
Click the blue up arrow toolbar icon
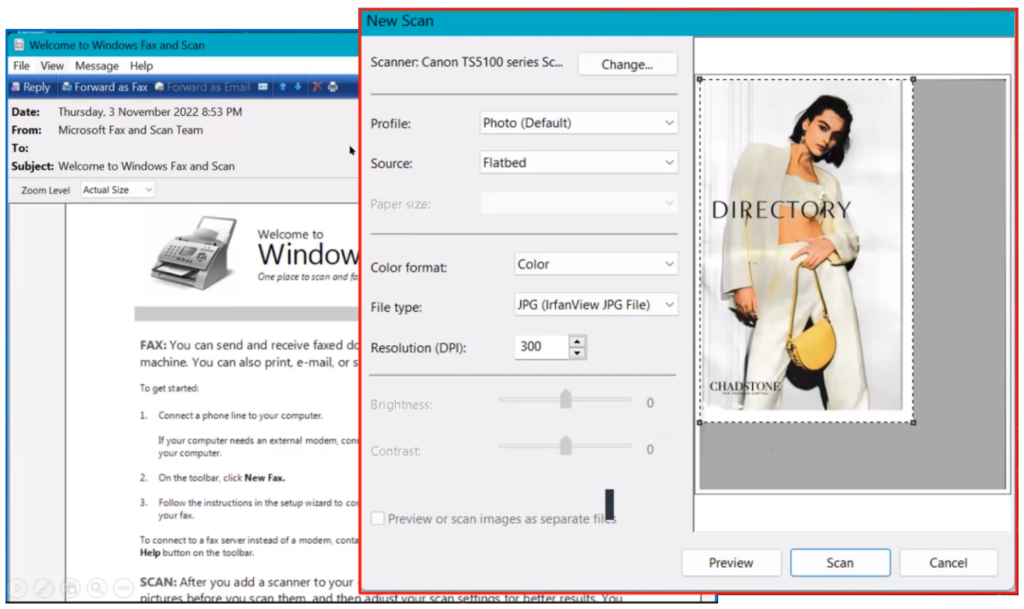(x=283, y=86)
